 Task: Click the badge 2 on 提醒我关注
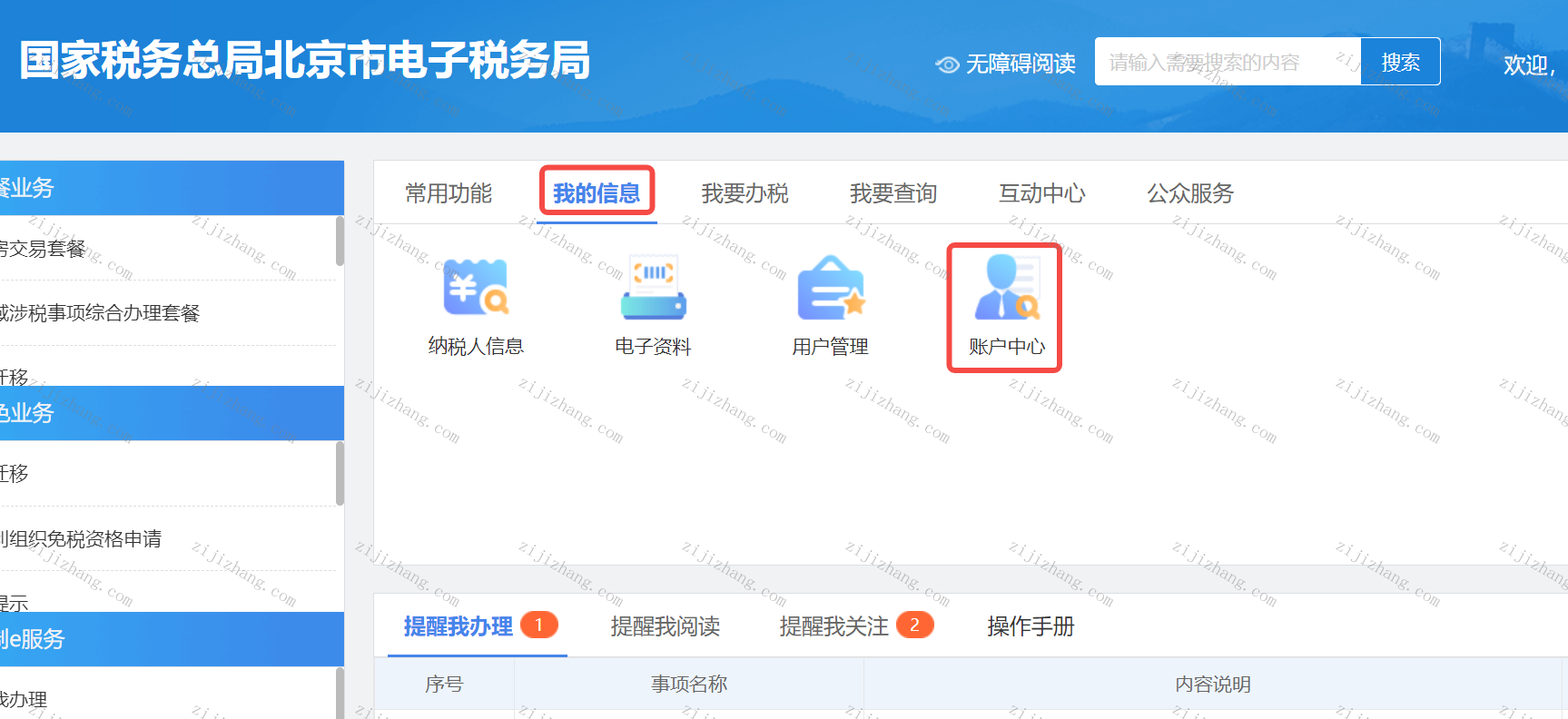[x=914, y=625]
